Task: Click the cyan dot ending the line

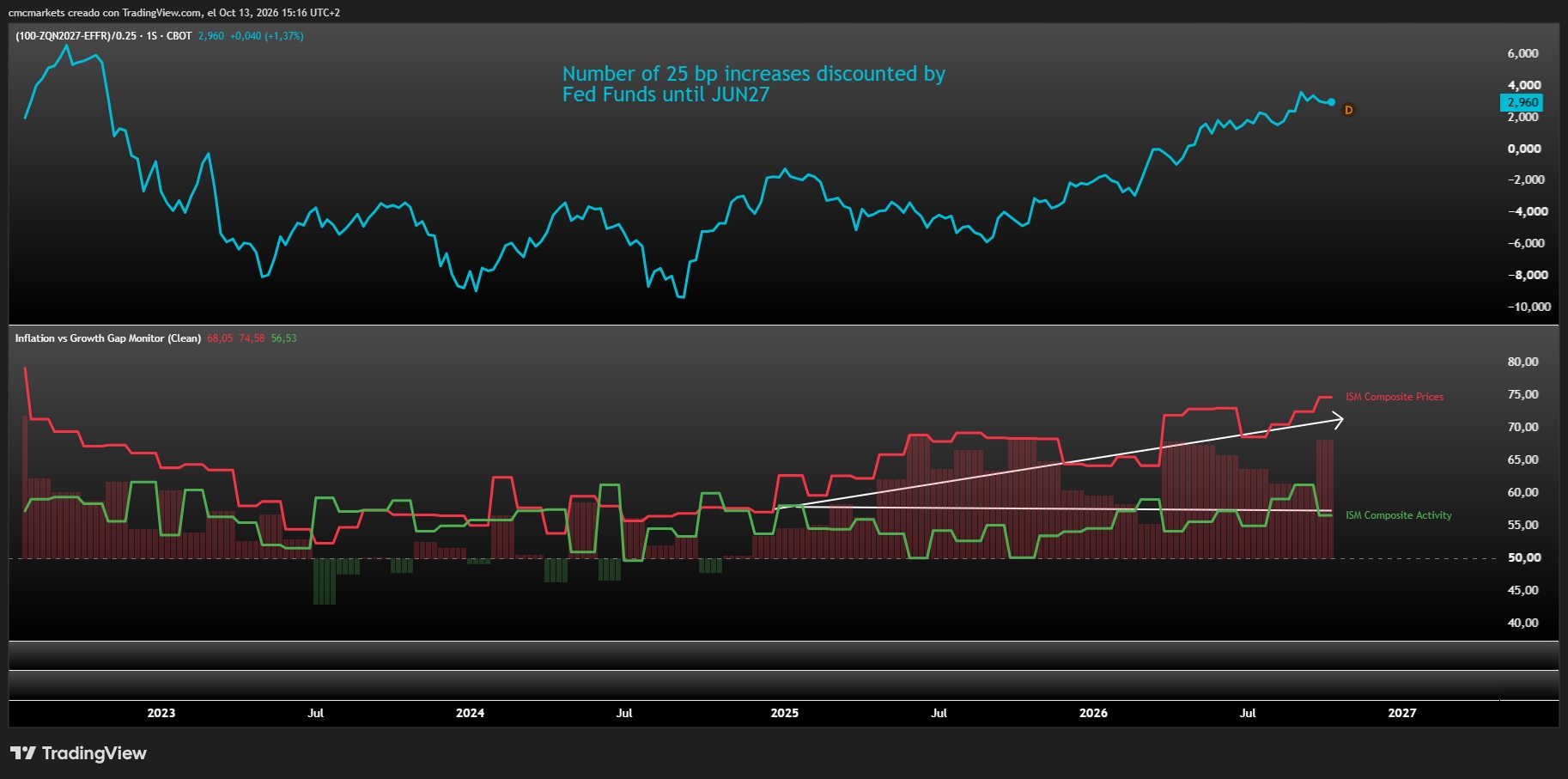Action: pos(1331,102)
